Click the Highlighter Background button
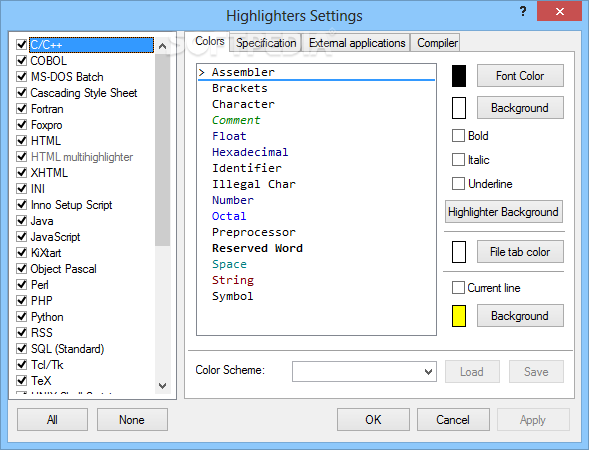The height and width of the screenshot is (450, 589). pyautogui.click(x=503, y=212)
